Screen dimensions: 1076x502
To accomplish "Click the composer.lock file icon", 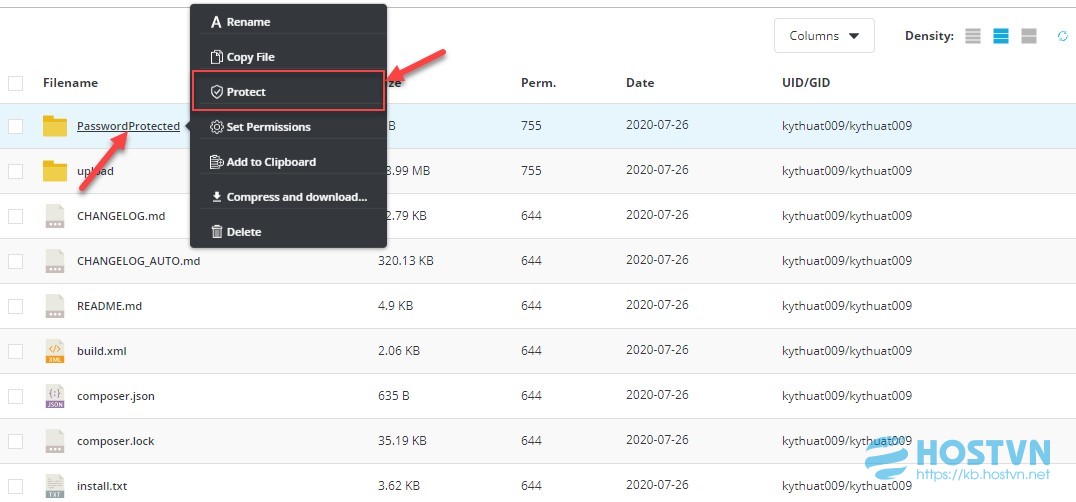I will [55, 441].
